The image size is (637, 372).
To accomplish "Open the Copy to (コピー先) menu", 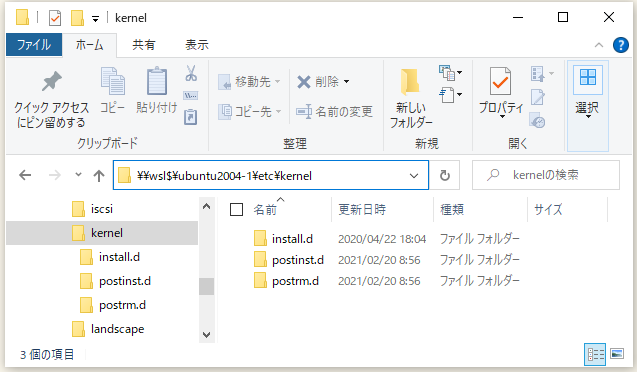I will 249,111.
